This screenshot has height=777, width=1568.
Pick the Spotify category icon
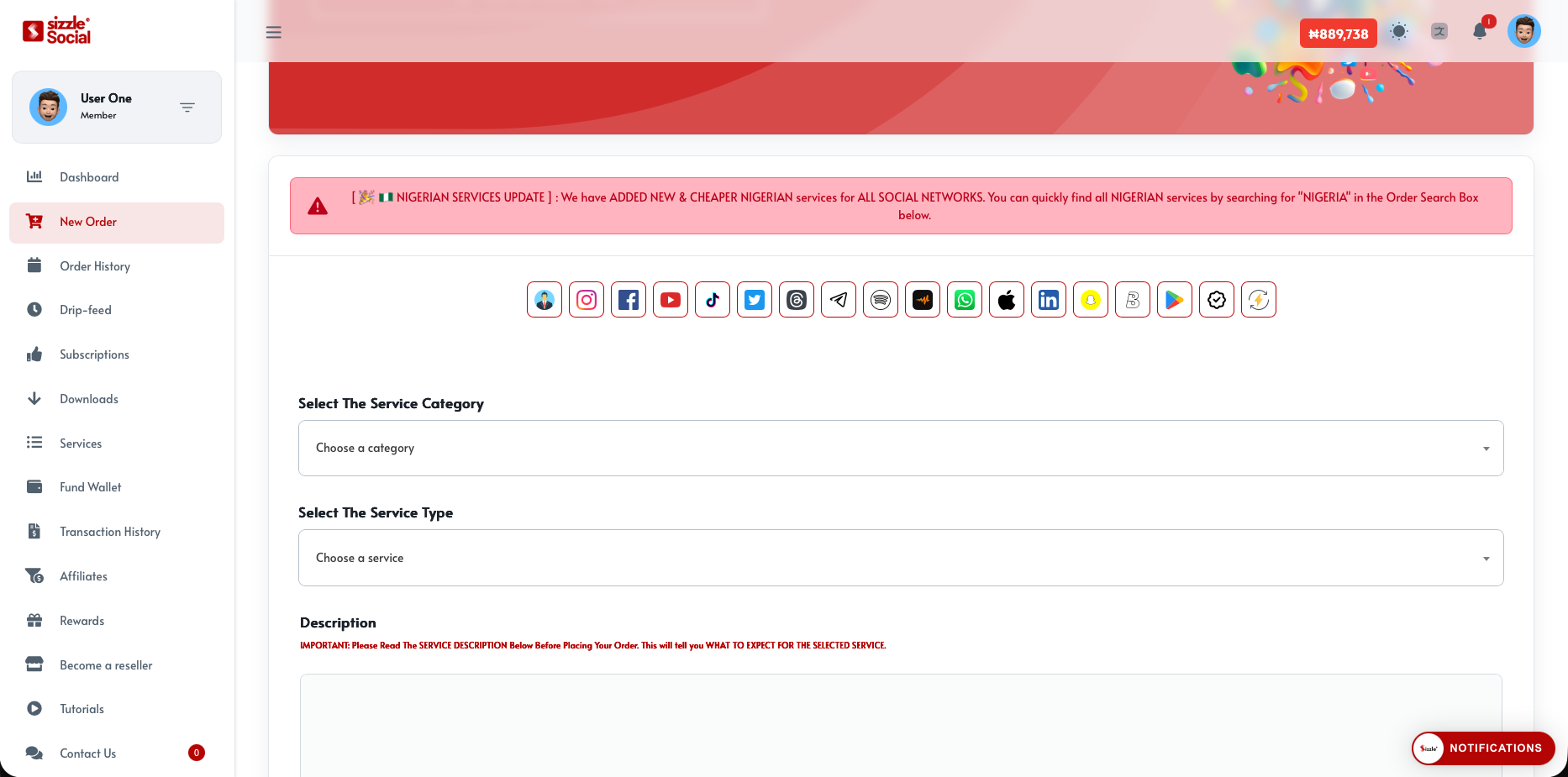(x=881, y=300)
